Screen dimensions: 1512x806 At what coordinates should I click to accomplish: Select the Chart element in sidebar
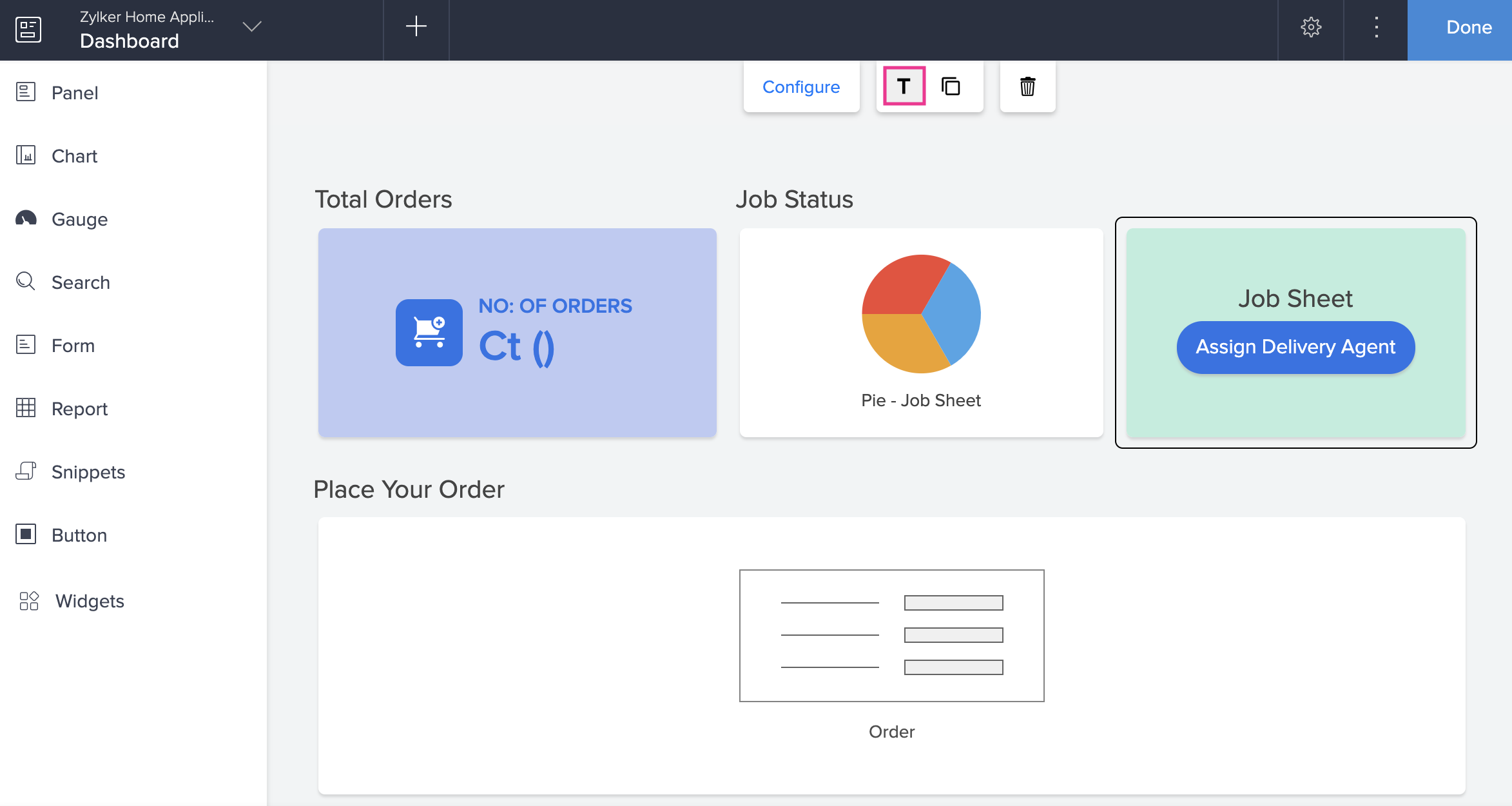pyautogui.click(x=73, y=156)
